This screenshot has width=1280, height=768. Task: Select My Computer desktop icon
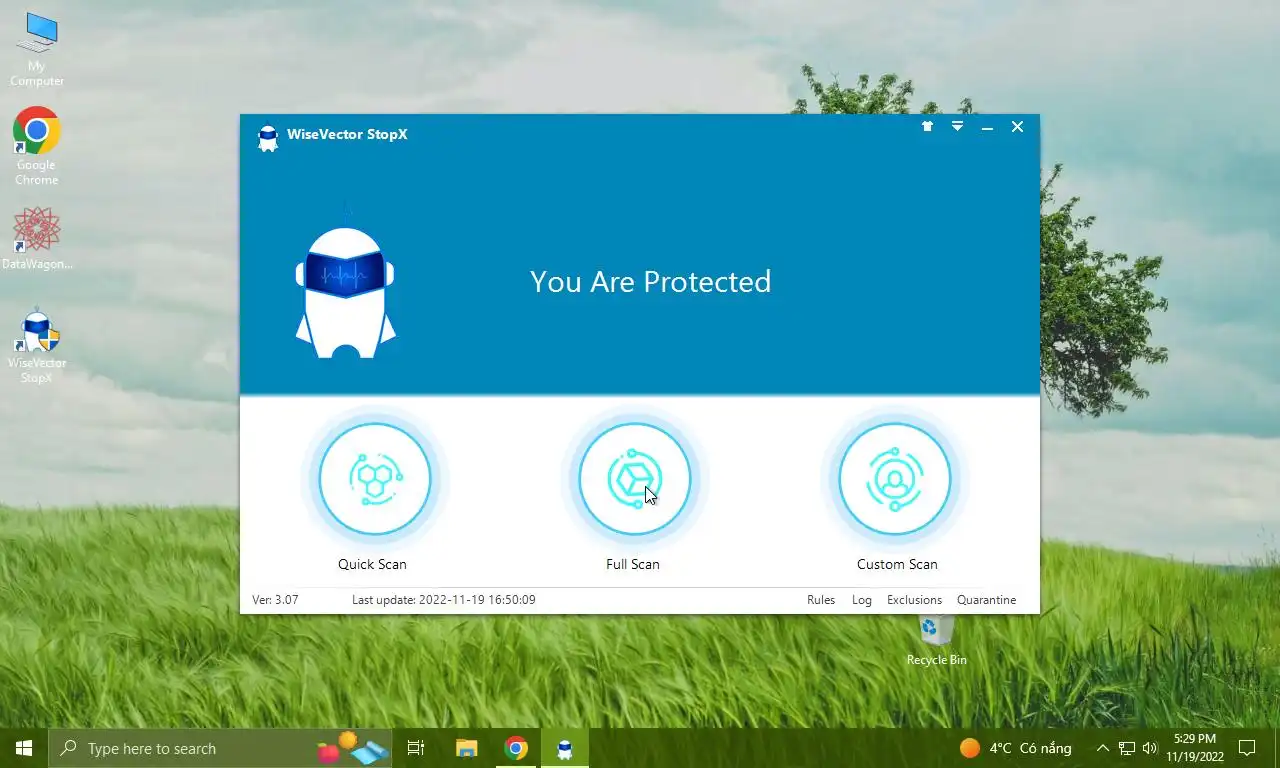pyautogui.click(x=37, y=50)
